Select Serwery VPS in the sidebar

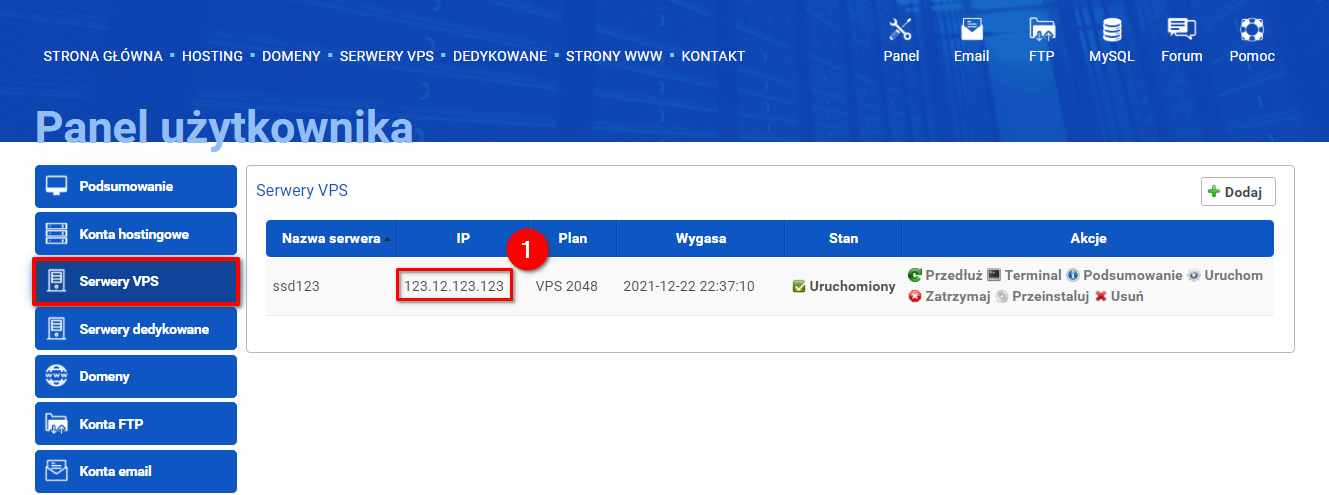[x=136, y=281]
